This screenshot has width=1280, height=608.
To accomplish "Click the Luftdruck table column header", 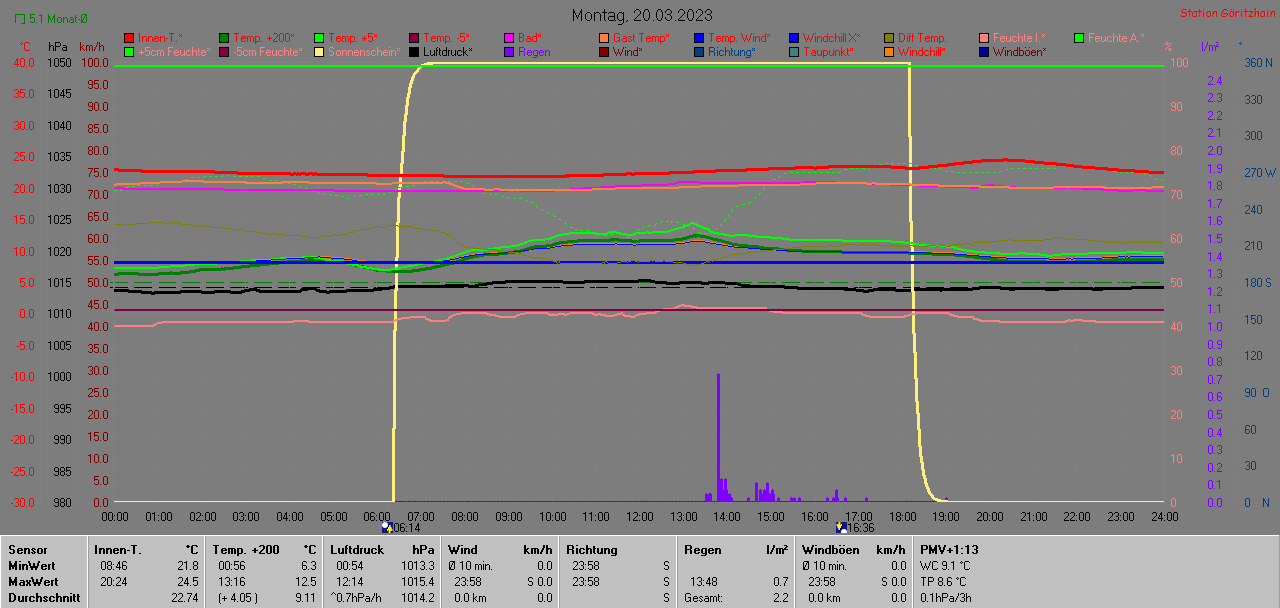I will click(x=356, y=549).
